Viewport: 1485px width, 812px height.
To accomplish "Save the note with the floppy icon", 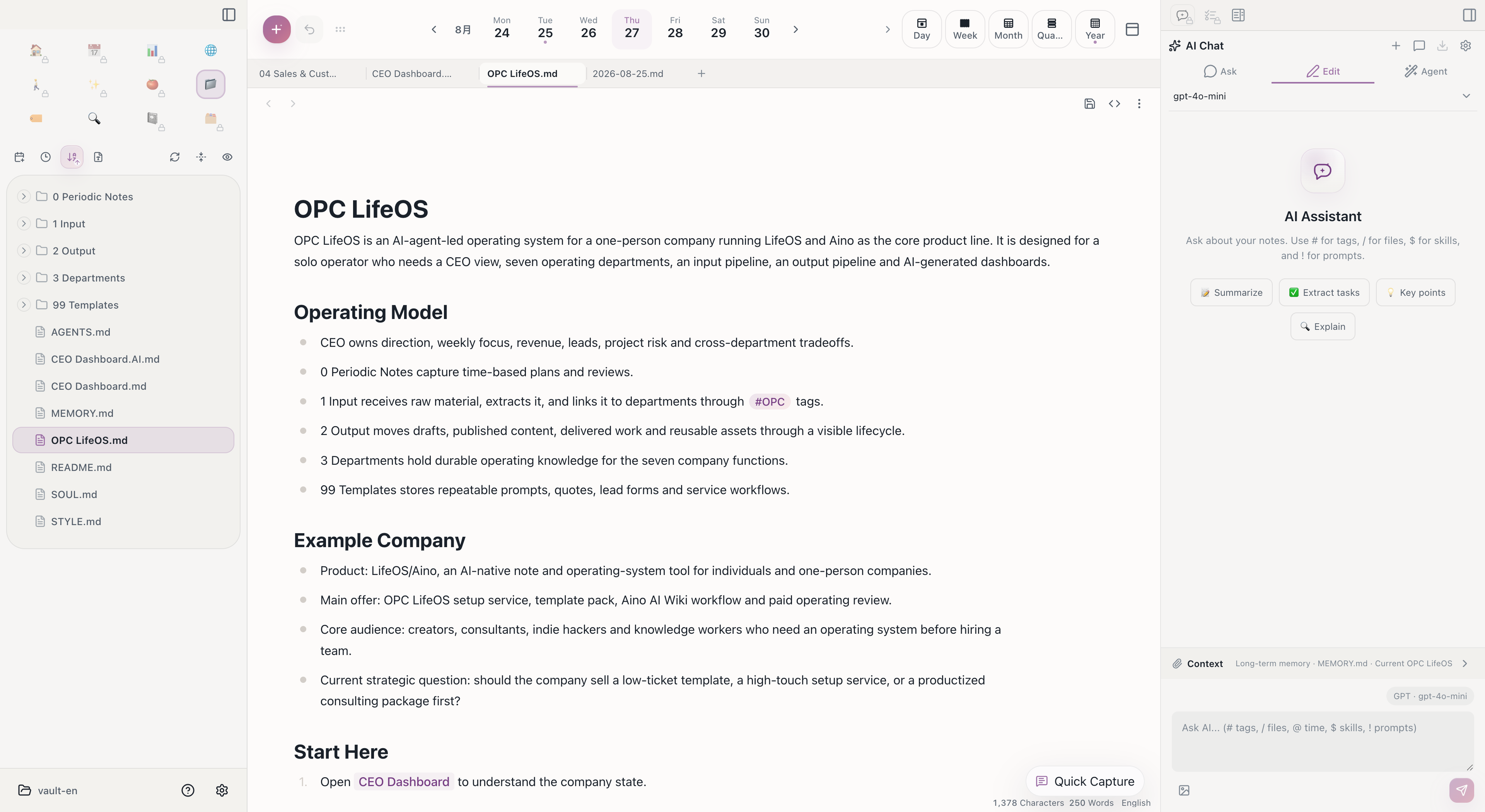I will [1089, 104].
